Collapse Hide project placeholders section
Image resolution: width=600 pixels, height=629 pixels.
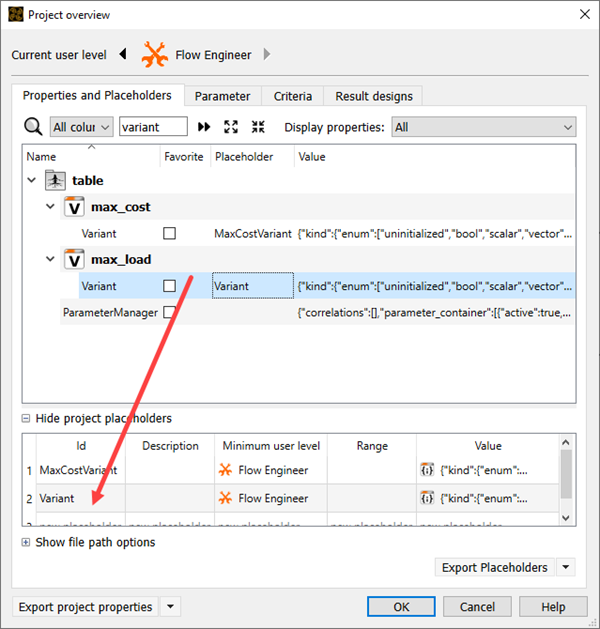[x=26, y=418]
